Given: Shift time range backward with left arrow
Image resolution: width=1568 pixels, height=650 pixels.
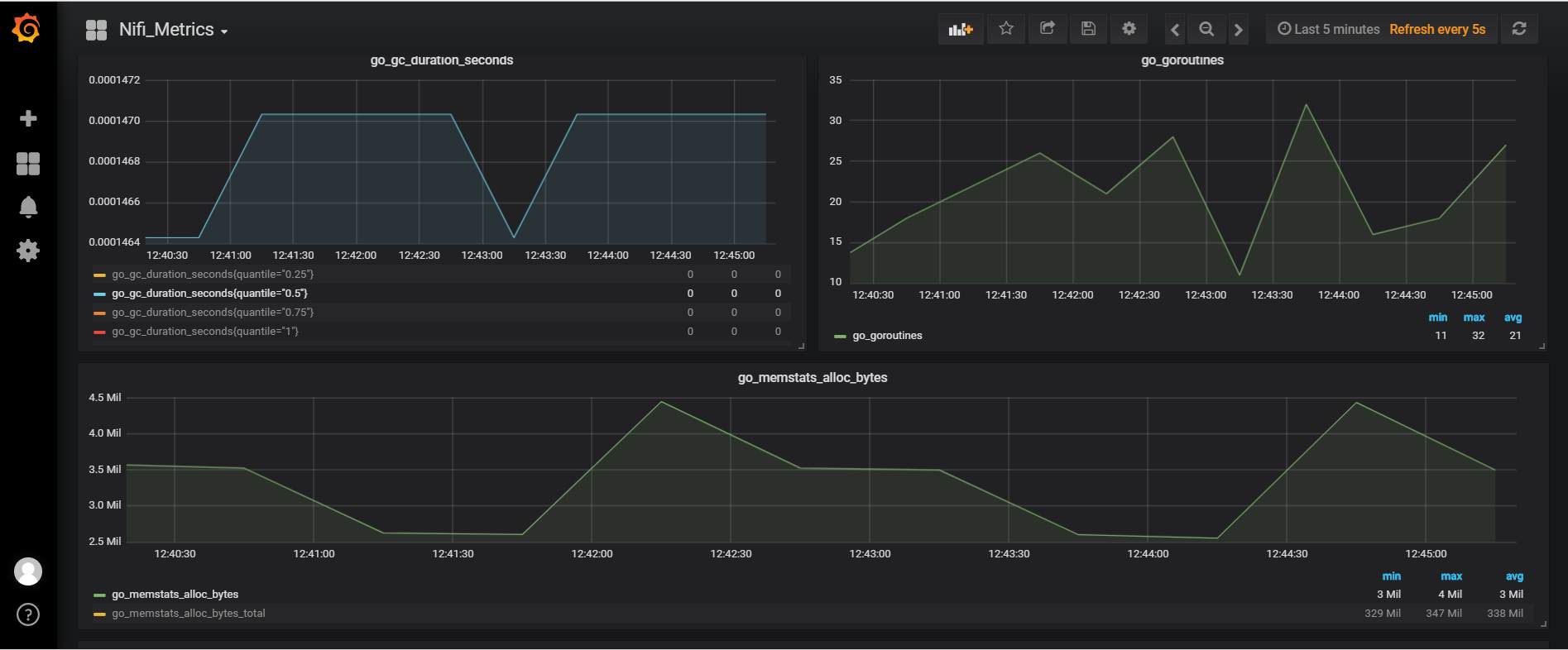Looking at the screenshot, I should (x=1175, y=29).
